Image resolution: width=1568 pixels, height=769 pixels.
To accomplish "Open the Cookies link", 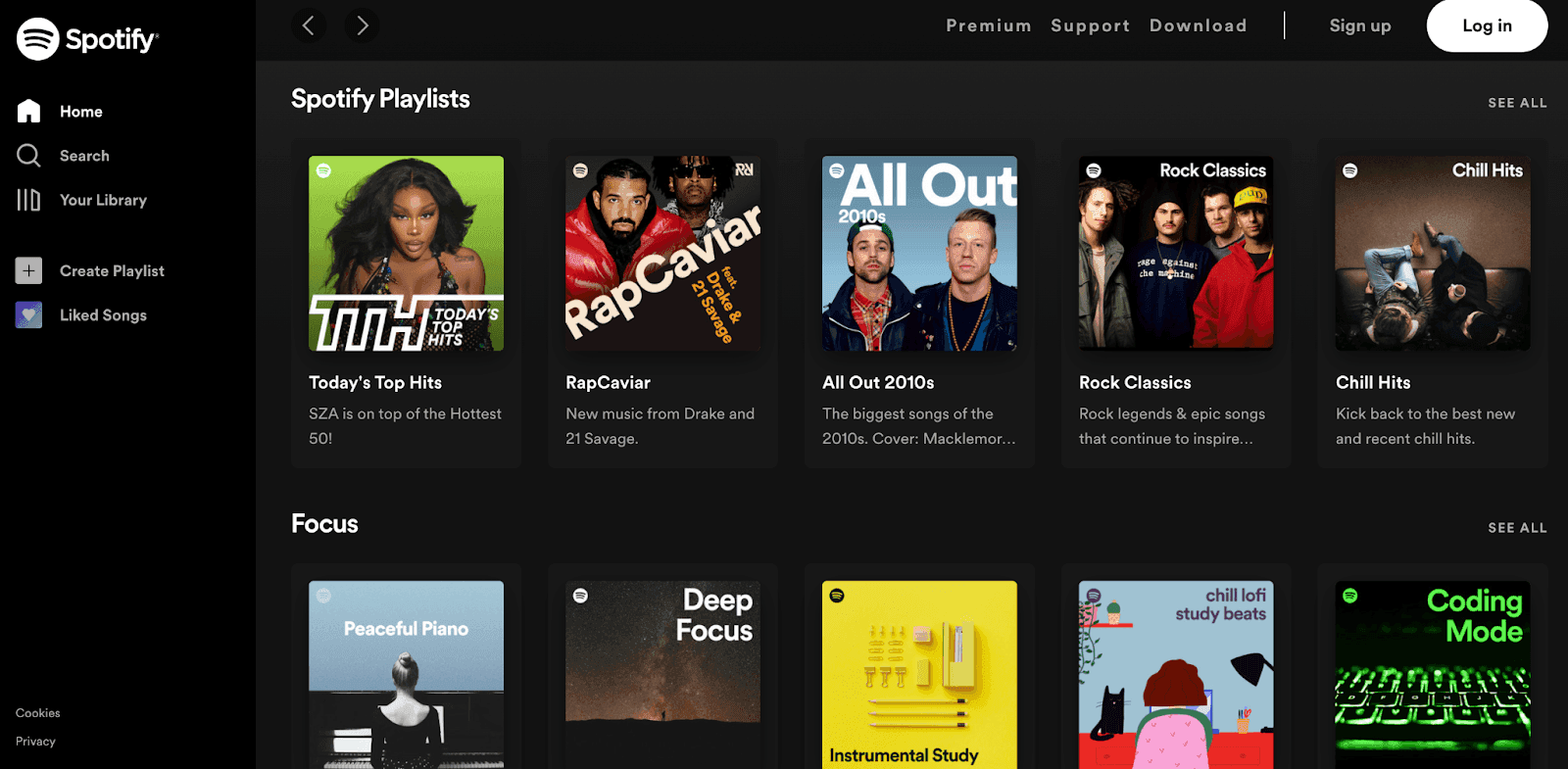I will 38,713.
